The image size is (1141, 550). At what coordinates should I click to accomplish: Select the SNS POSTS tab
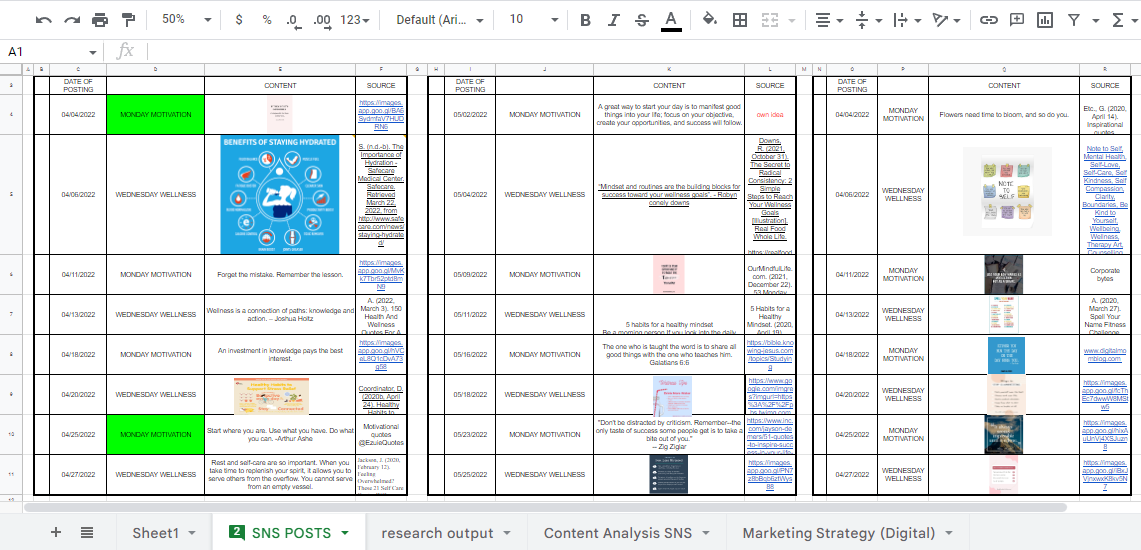290,533
